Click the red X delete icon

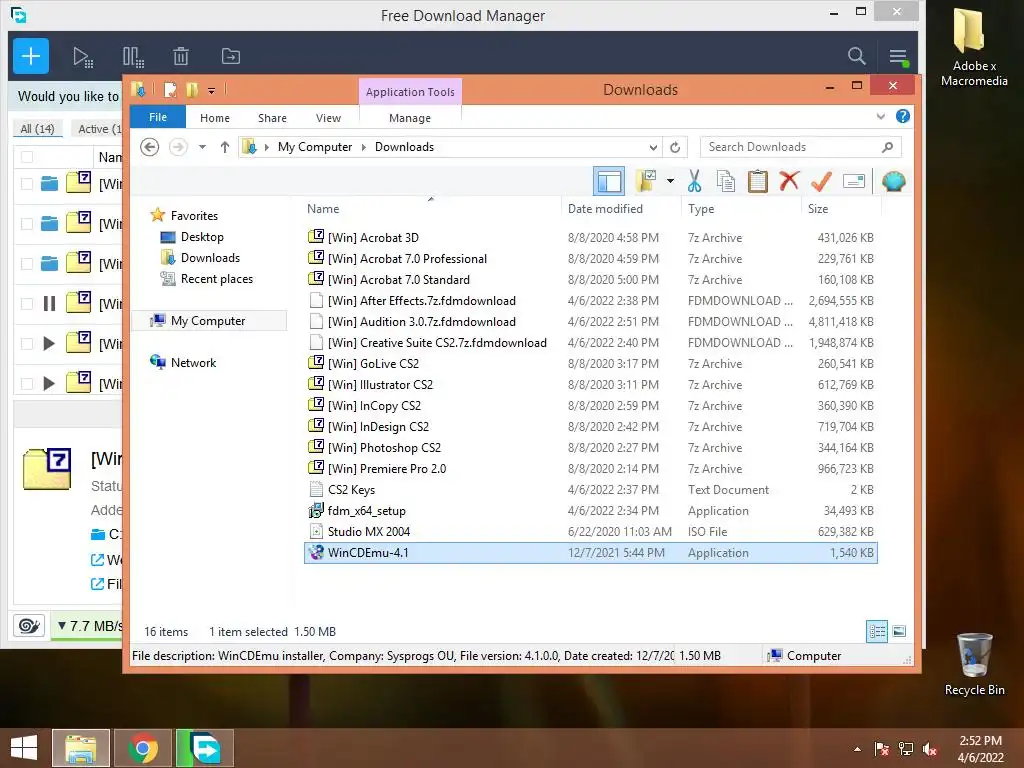[x=789, y=180]
